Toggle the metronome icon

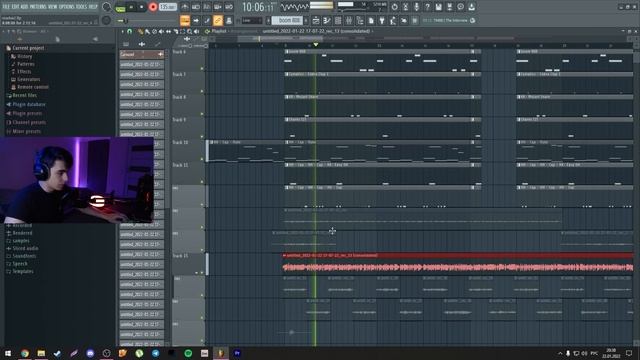185,7
